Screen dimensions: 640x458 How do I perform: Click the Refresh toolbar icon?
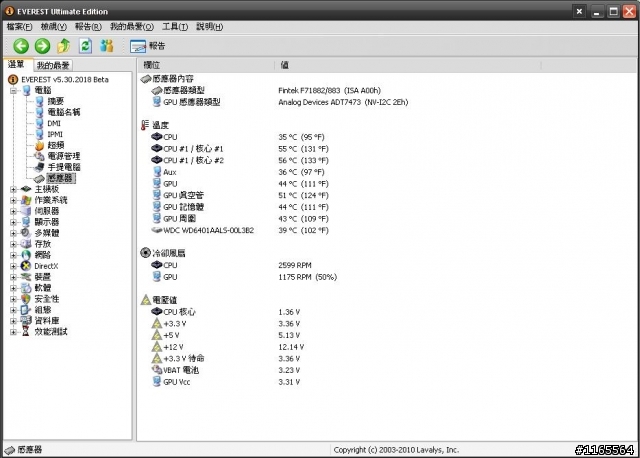(86, 46)
